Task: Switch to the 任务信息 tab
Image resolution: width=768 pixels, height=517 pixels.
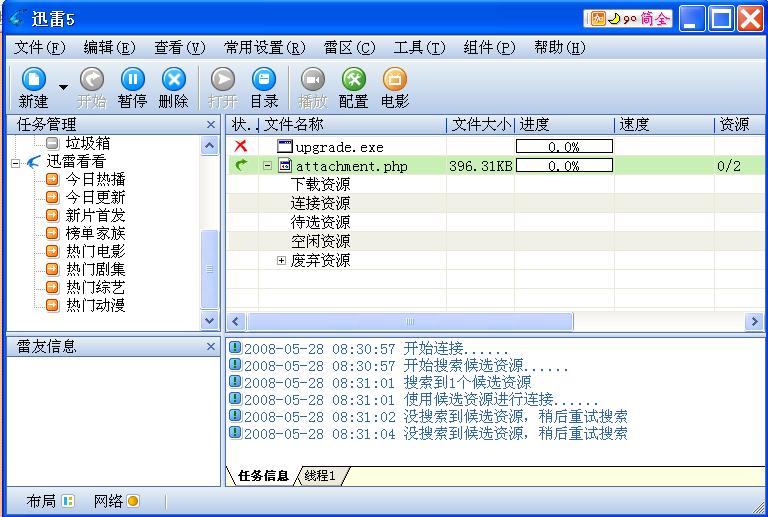Action: tap(263, 476)
